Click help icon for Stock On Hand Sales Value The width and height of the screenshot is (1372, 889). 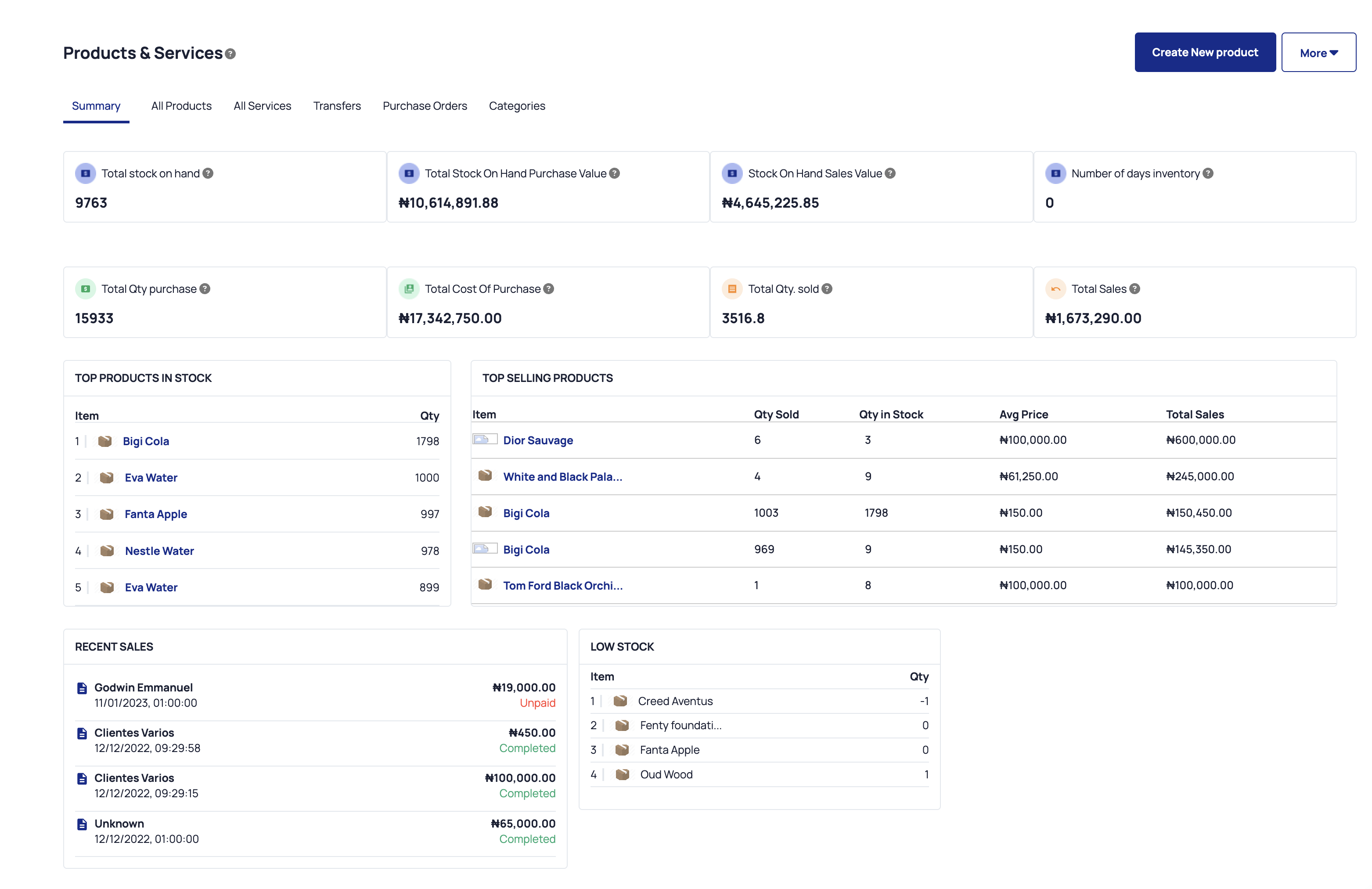point(890,173)
